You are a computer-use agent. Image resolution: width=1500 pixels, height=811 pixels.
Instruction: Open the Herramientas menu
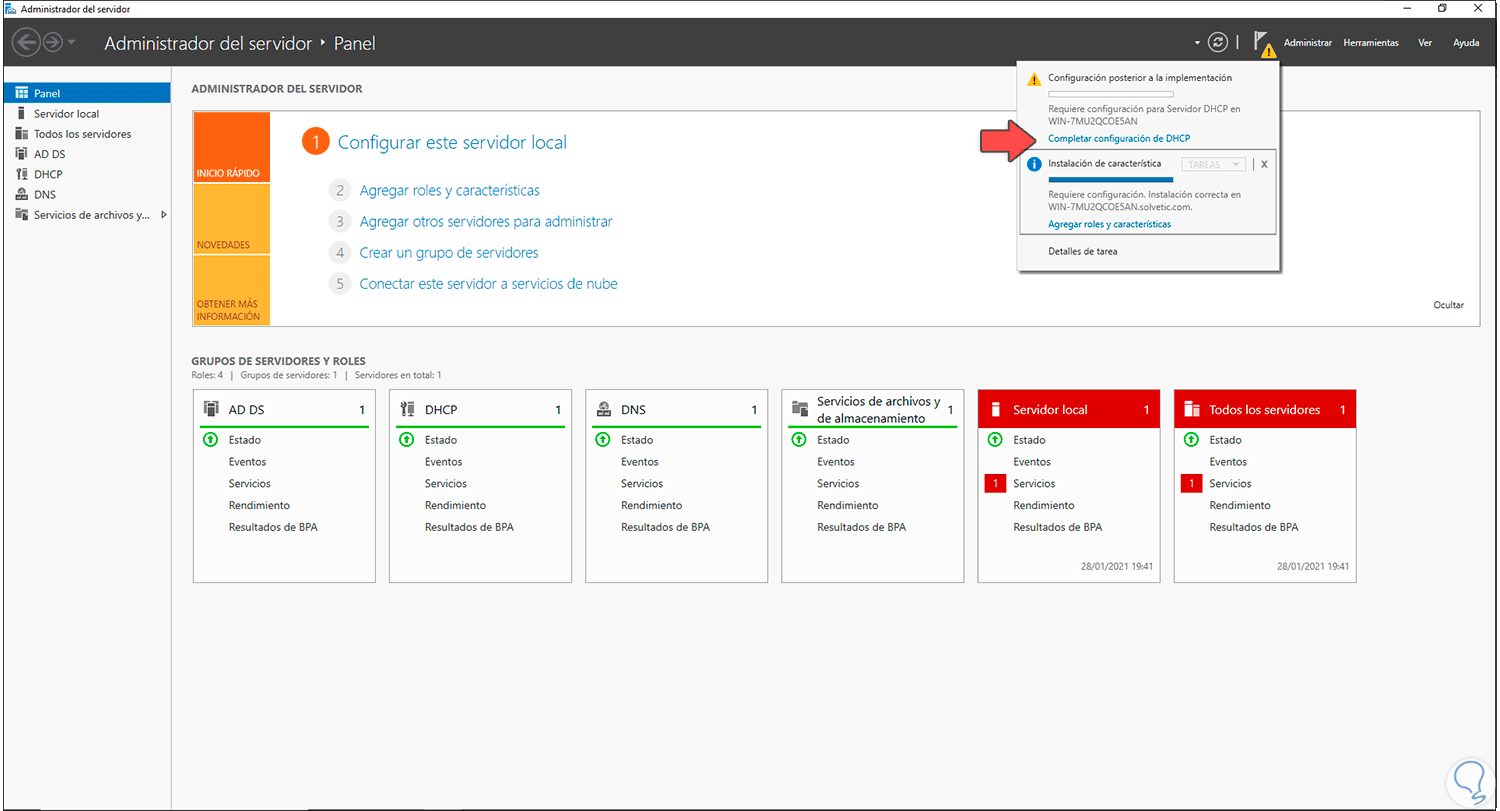(1371, 43)
